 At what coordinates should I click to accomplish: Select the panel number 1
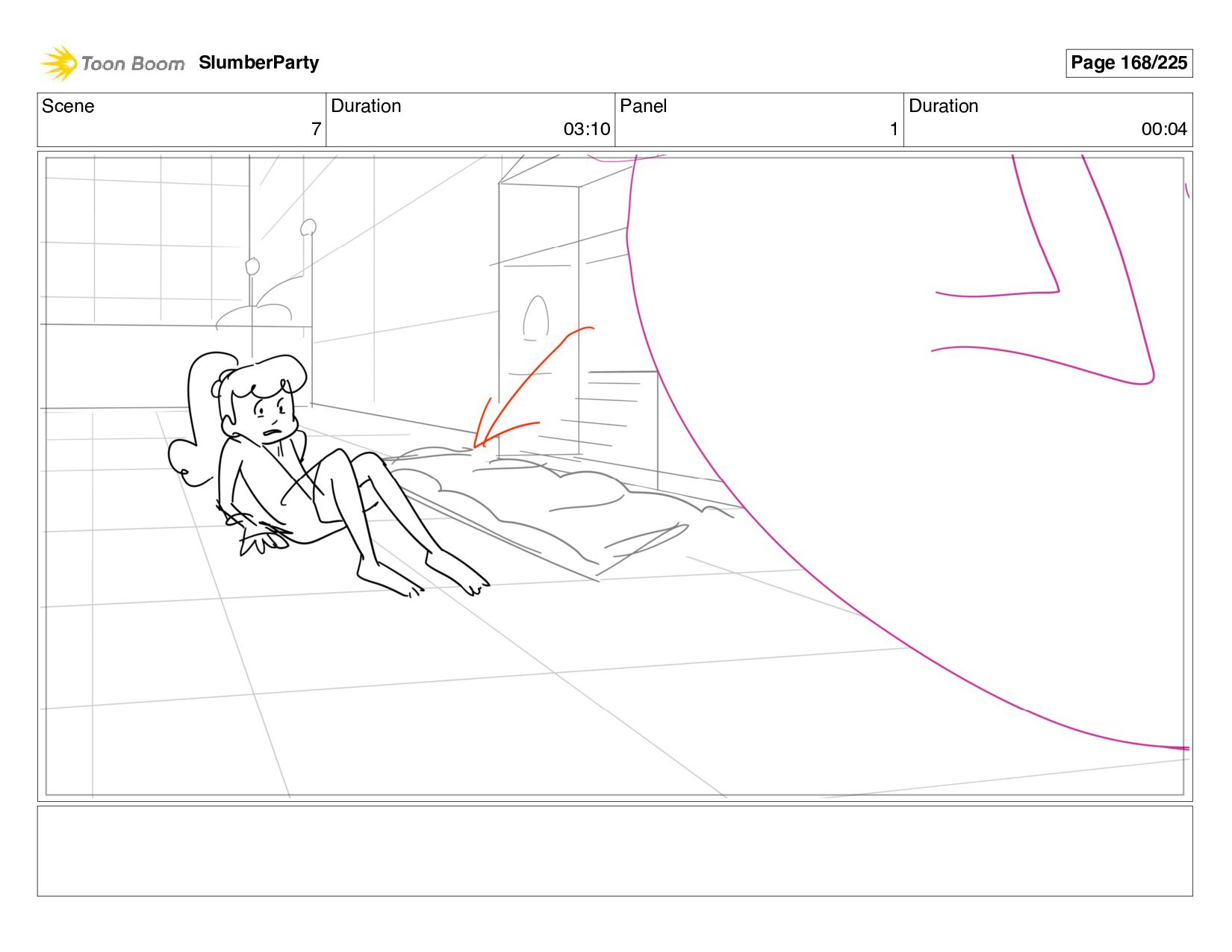894,129
